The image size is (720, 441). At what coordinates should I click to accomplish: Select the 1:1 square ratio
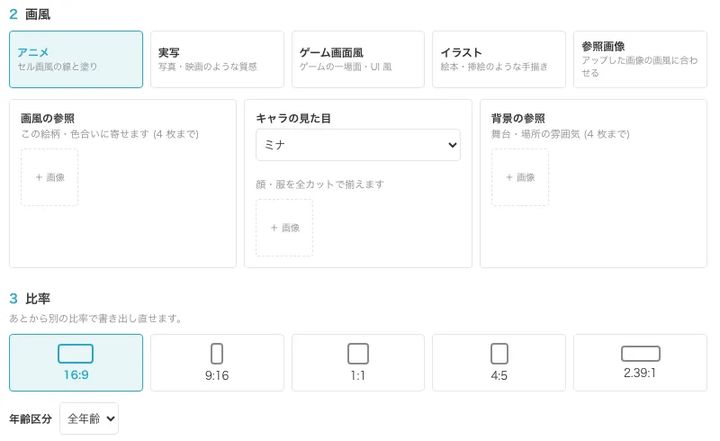tap(358, 363)
